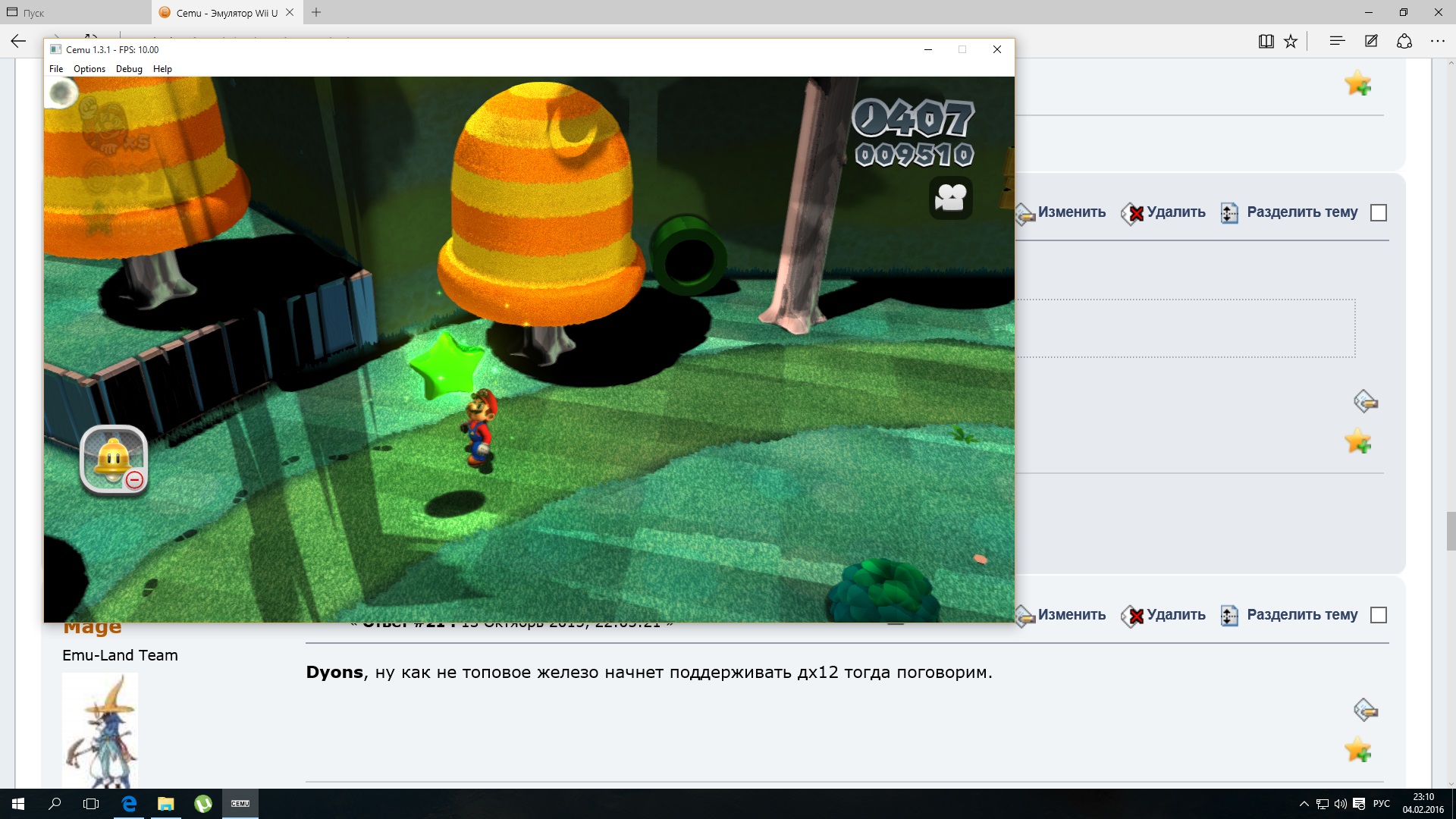
Task: Click the topmost gold star plus icon
Action: tap(1357, 83)
